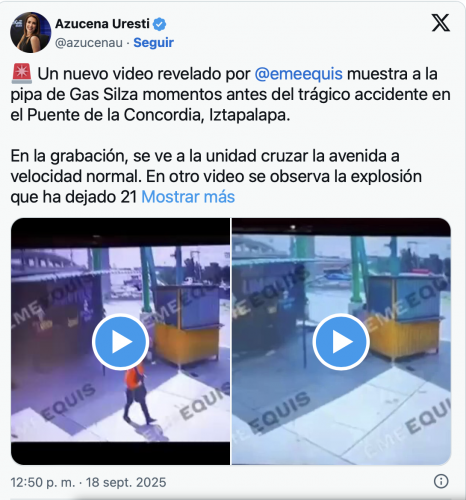The image size is (466, 500).
Task: Click the red siren emoji in the tweet
Action: point(22,73)
